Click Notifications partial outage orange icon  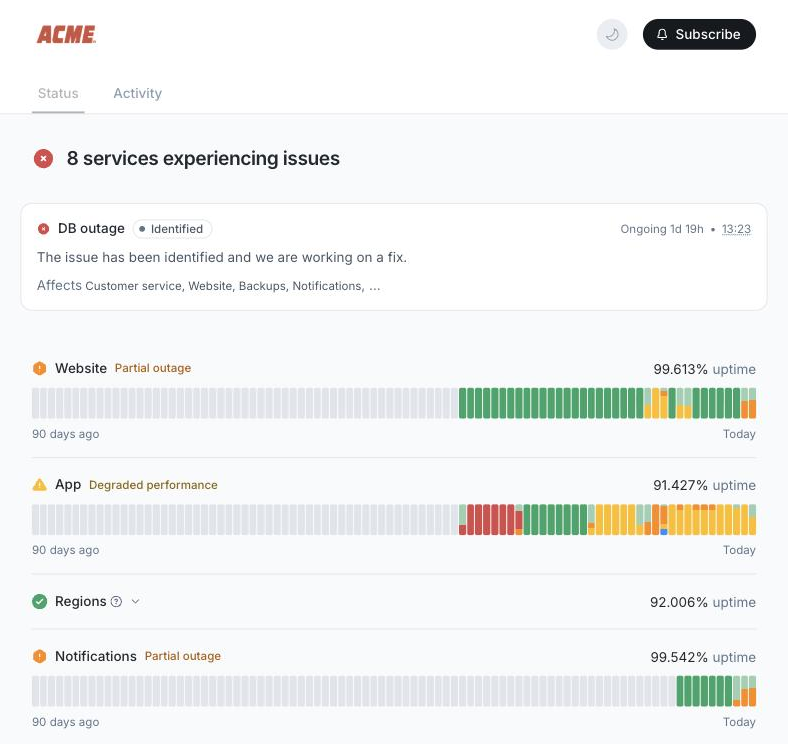coord(39,656)
